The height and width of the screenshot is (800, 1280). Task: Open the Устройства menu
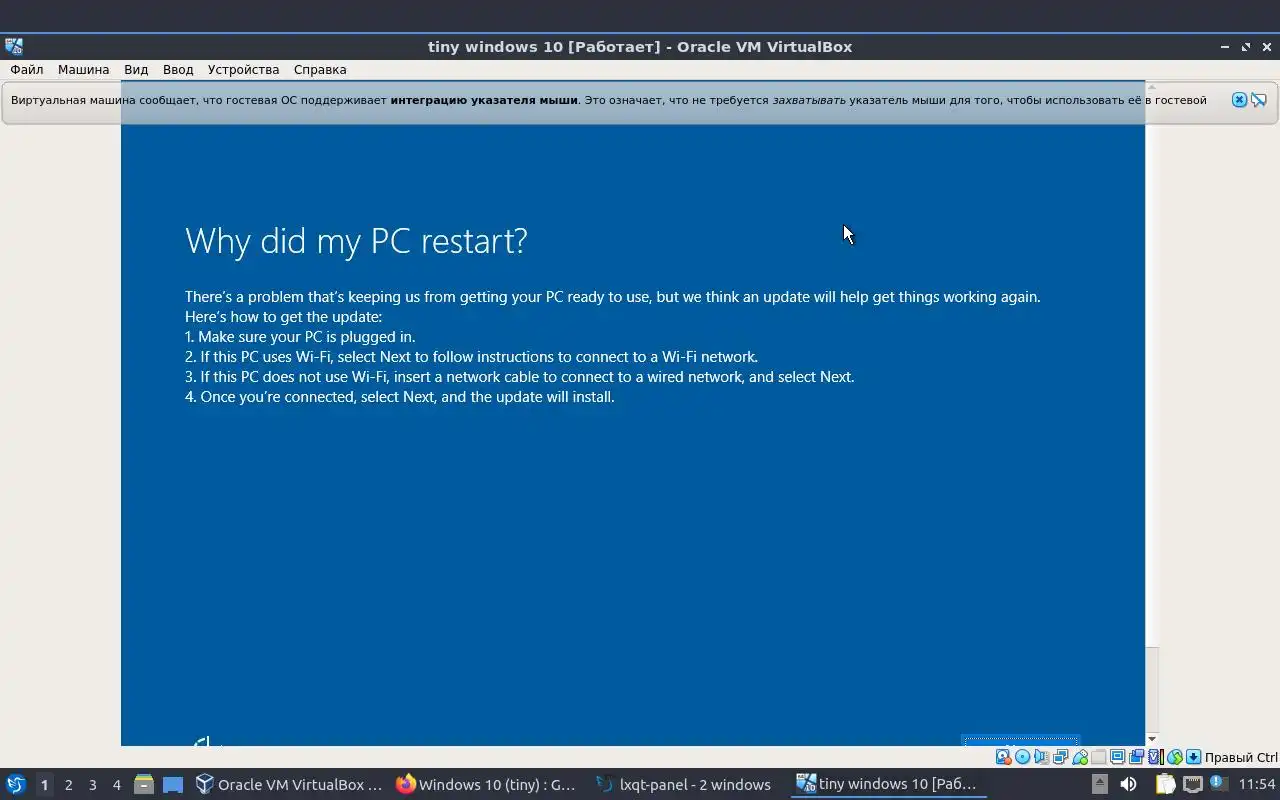click(x=243, y=70)
